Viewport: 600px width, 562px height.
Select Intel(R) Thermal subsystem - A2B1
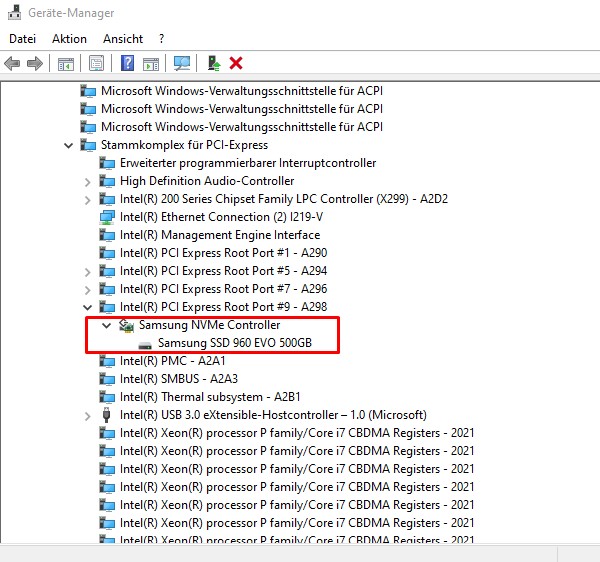pos(210,397)
